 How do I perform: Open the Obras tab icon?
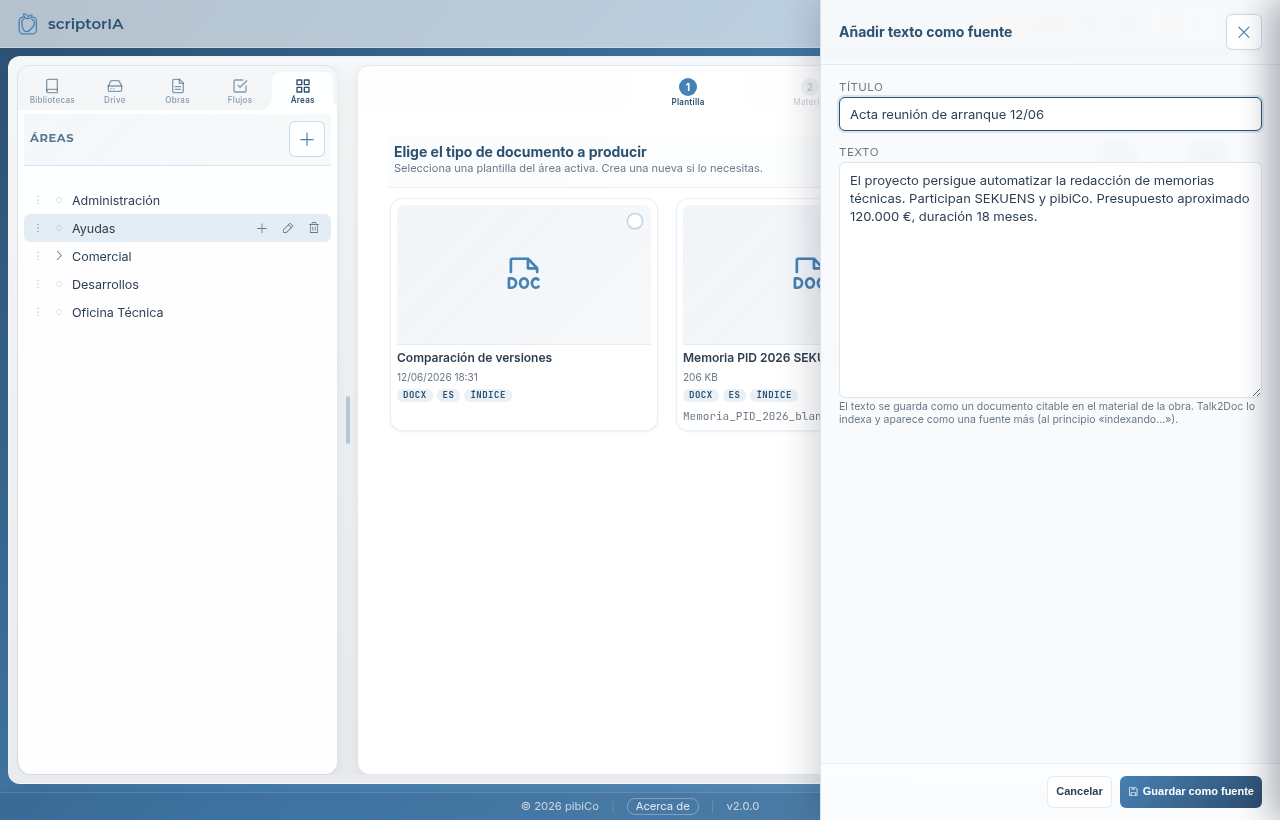177,86
